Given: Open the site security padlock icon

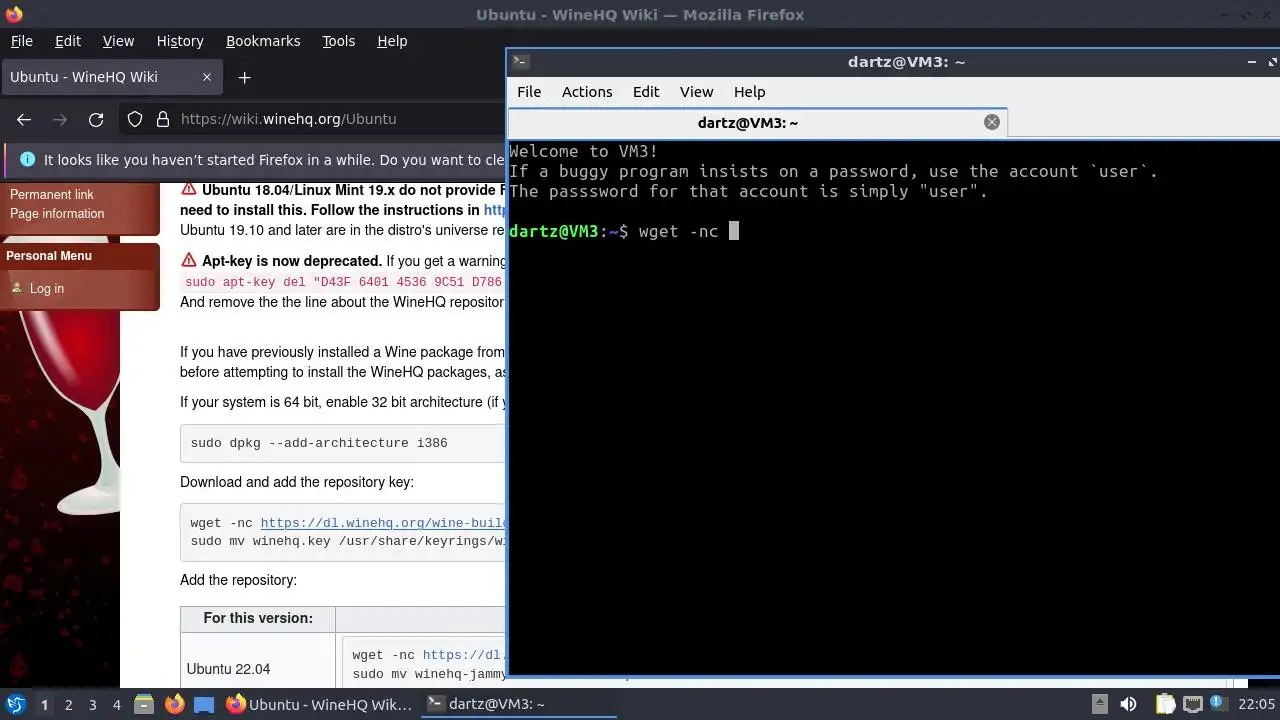Looking at the screenshot, I should [x=163, y=119].
